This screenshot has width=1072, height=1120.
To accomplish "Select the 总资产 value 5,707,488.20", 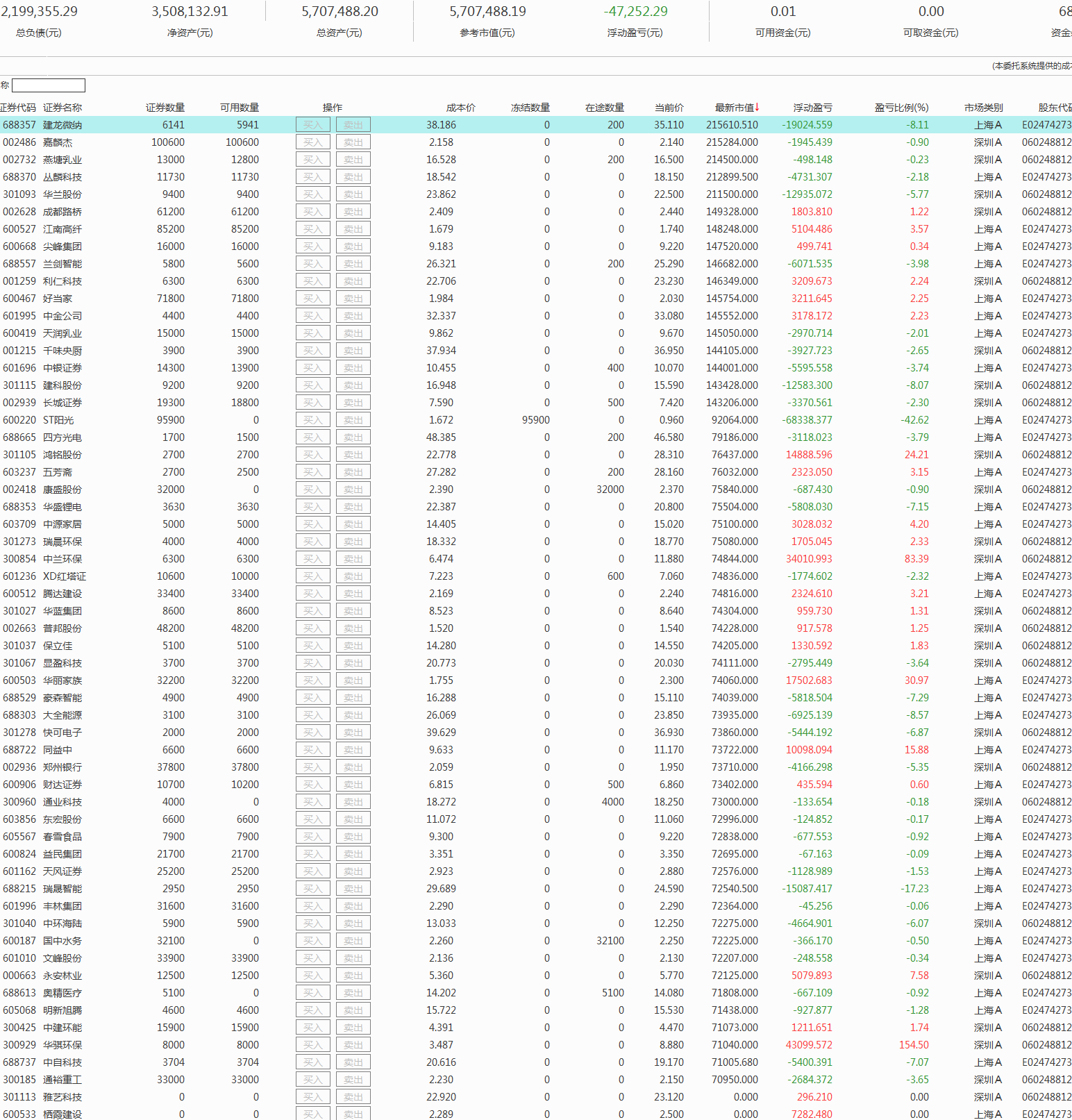I will [340, 12].
